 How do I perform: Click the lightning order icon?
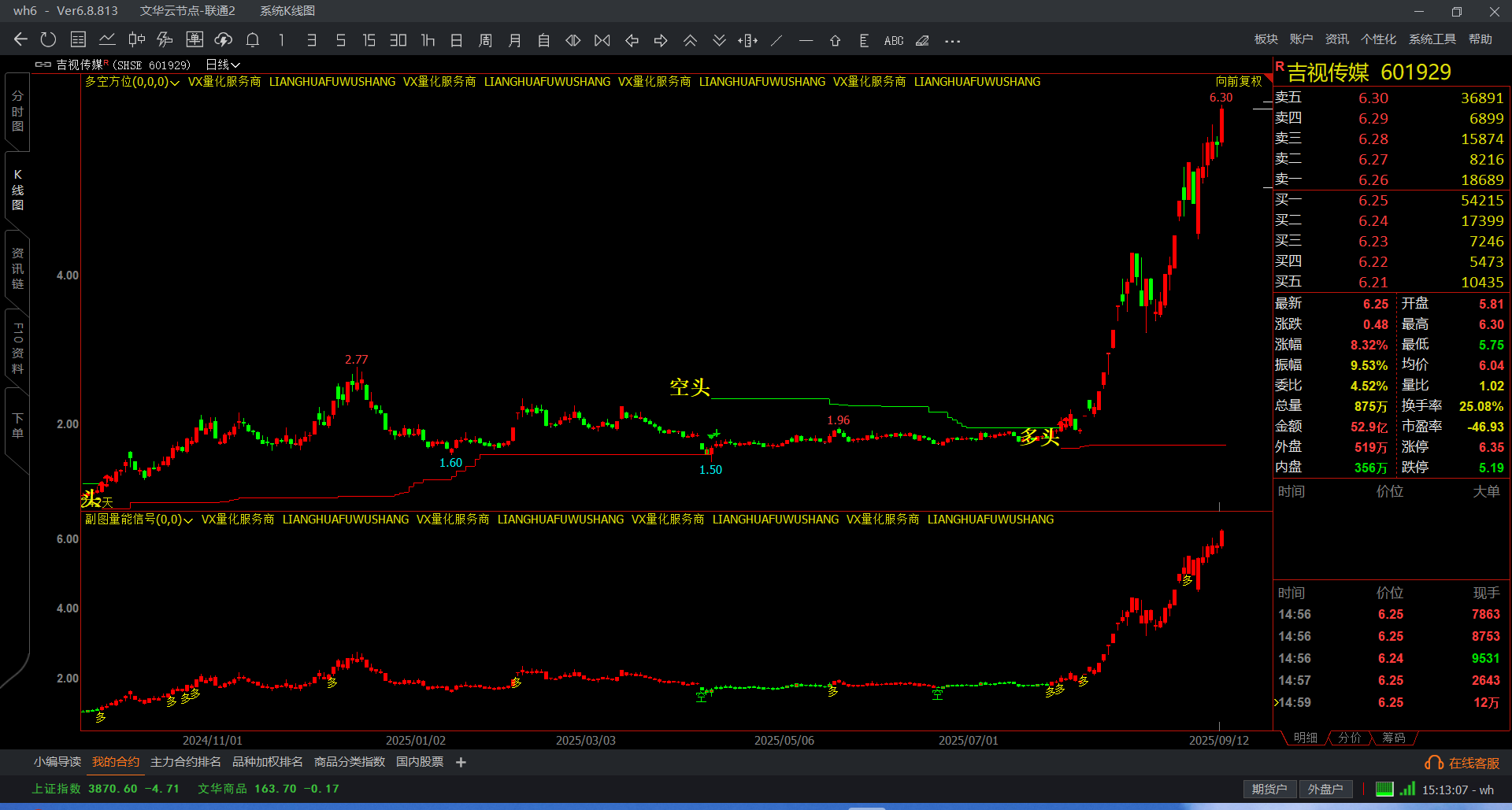pos(165,39)
